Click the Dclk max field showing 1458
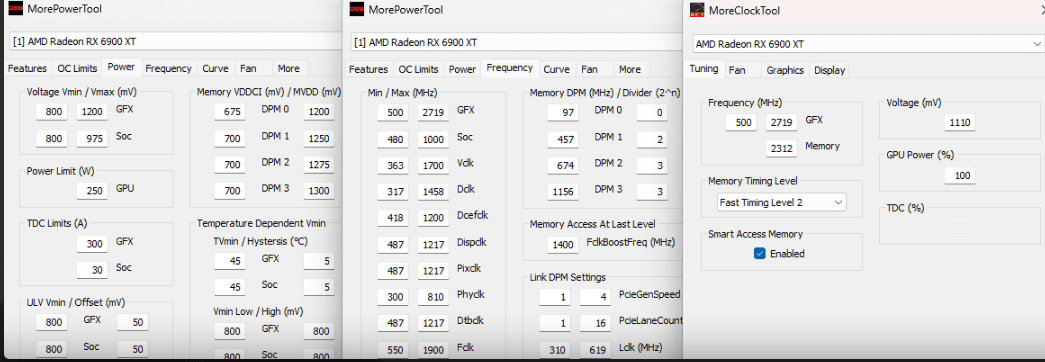Image resolution: width=1045 pixels, height=362 pixels. point(434,192)
